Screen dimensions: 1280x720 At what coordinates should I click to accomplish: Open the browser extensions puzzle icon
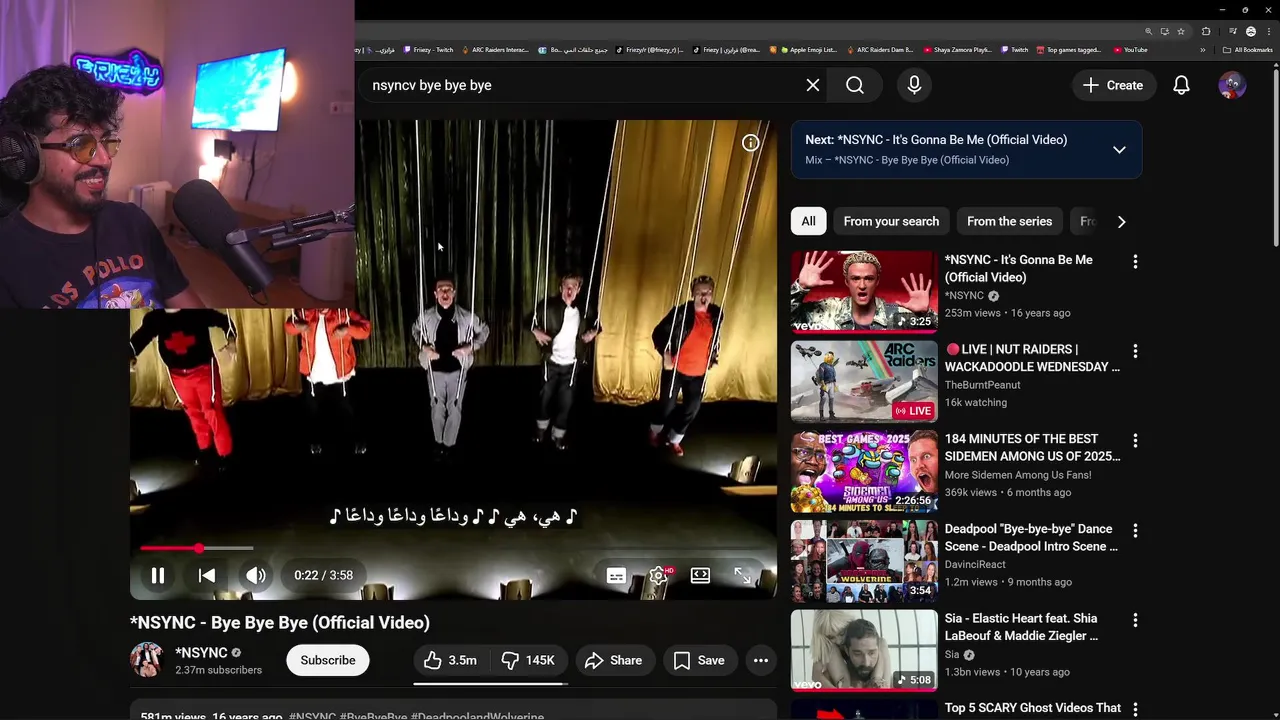pos(1206,31)
